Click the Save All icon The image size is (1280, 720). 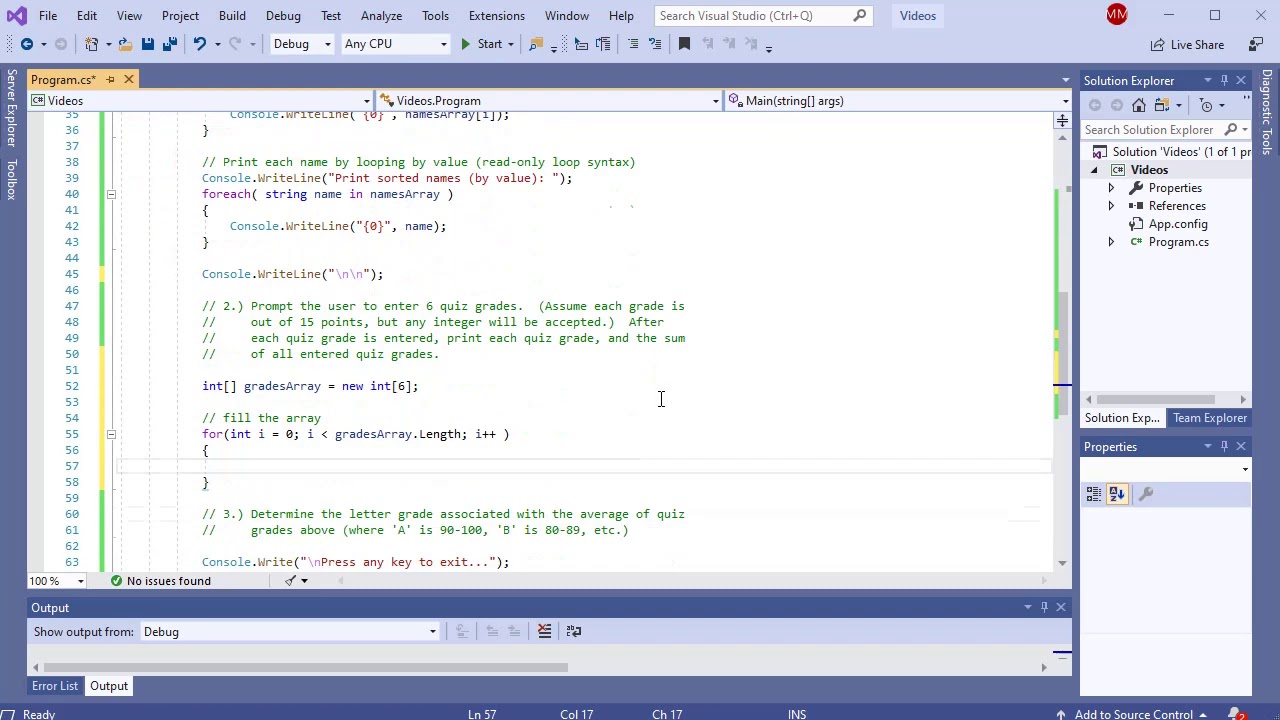click(x=169, y=44)
